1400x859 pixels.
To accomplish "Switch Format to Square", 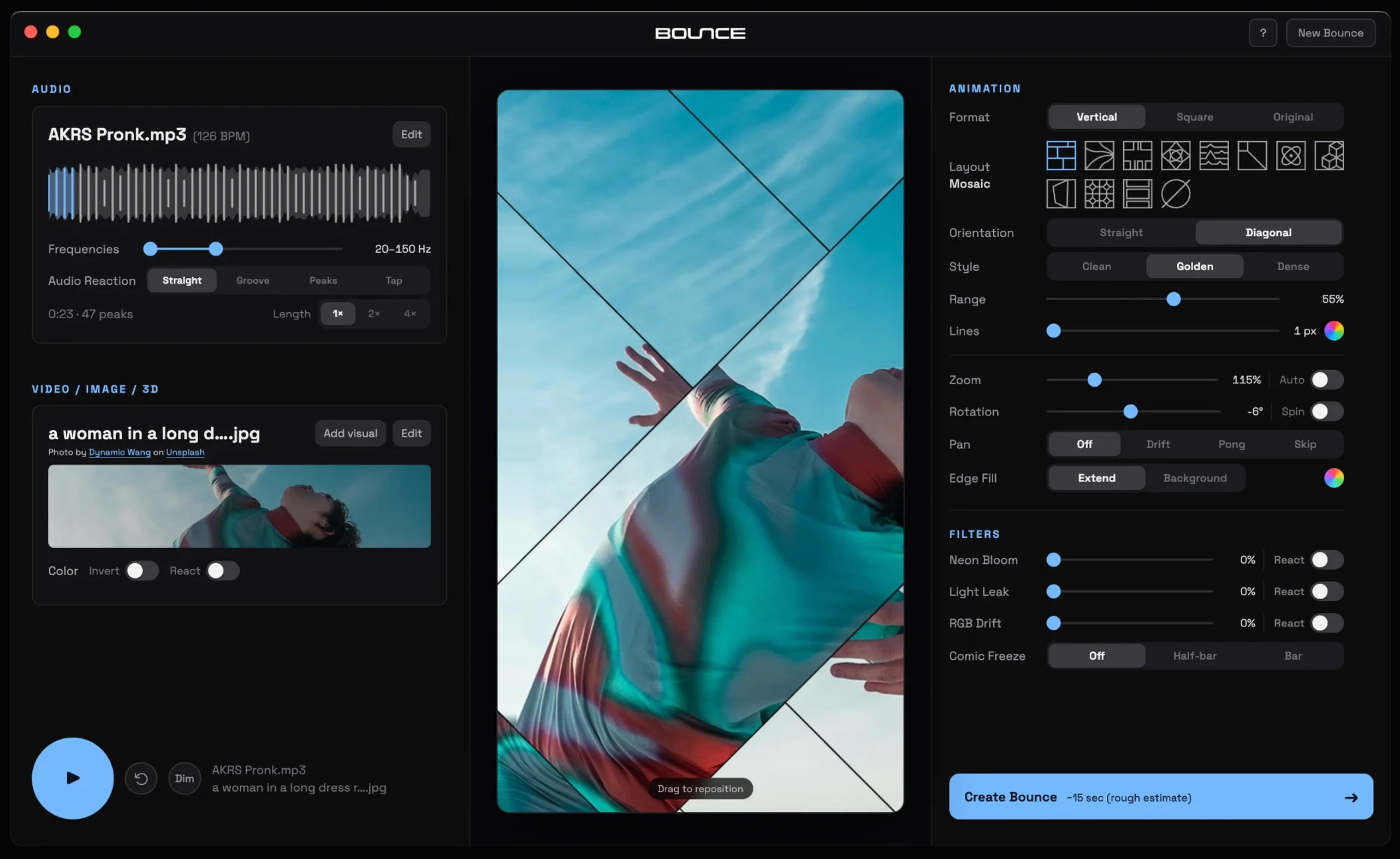I will (x=1195, y=117).
